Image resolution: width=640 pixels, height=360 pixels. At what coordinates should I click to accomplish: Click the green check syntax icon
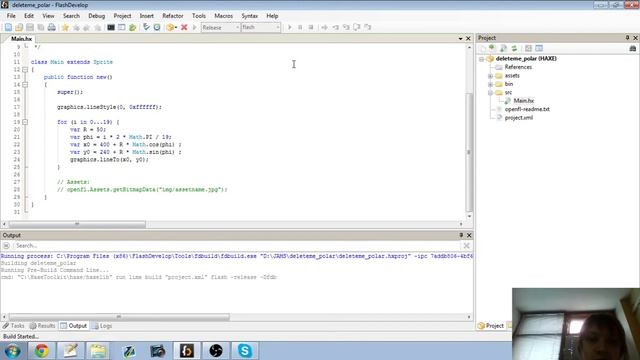click(x=146, y=27)
